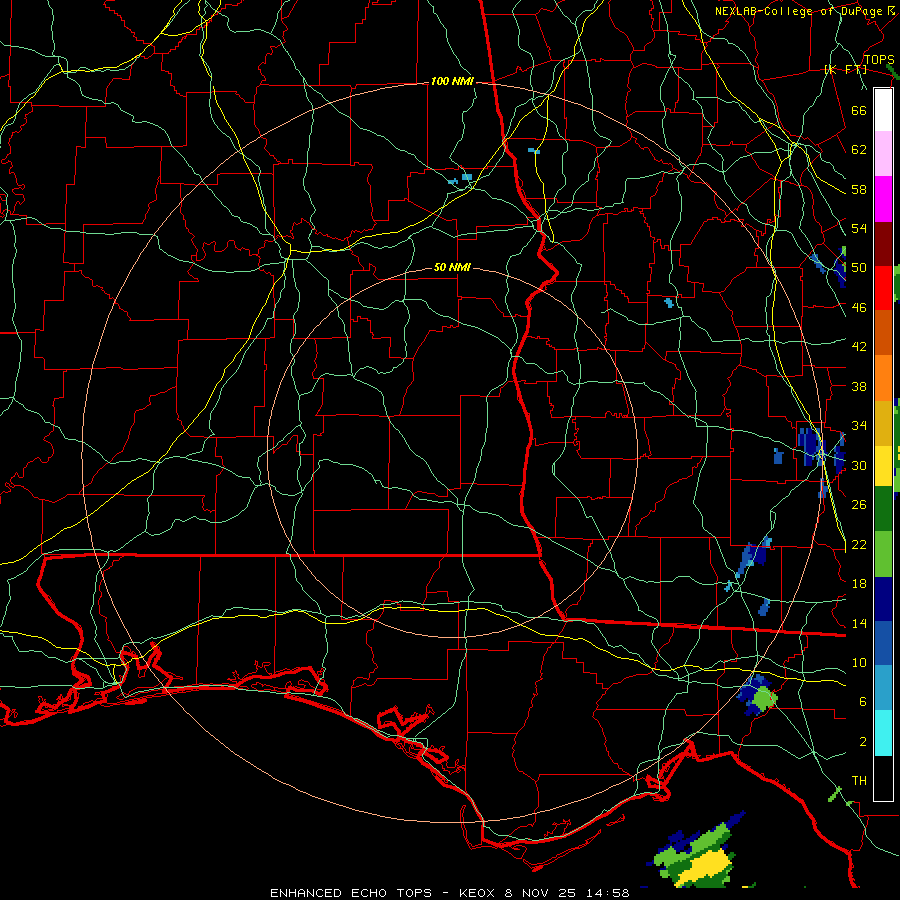Screen dimensions: 900x900
Task: Select the dark green legend swatch
Action: pyautogui.click(x=883, y=509)
